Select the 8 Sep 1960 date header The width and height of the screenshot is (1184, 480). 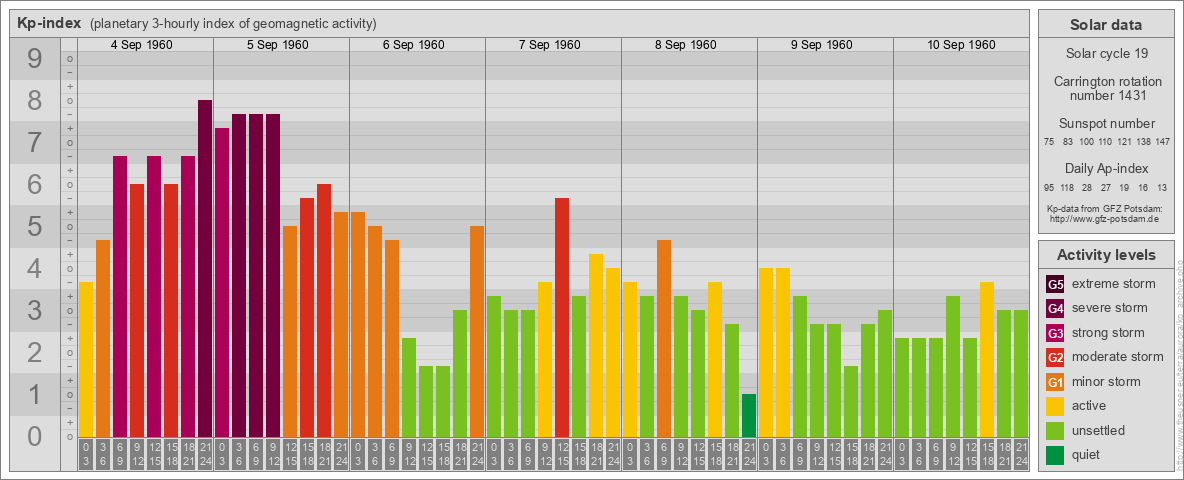[686, 45]
